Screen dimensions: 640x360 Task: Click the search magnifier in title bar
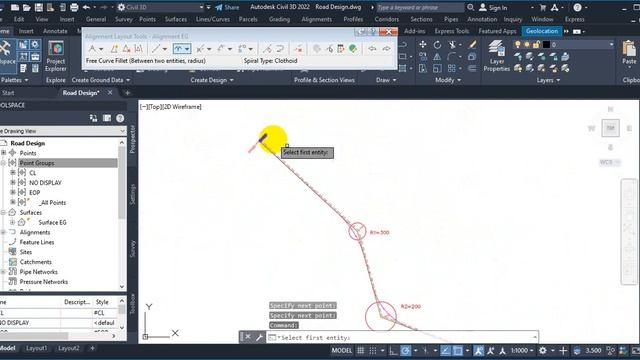point(470,7)
